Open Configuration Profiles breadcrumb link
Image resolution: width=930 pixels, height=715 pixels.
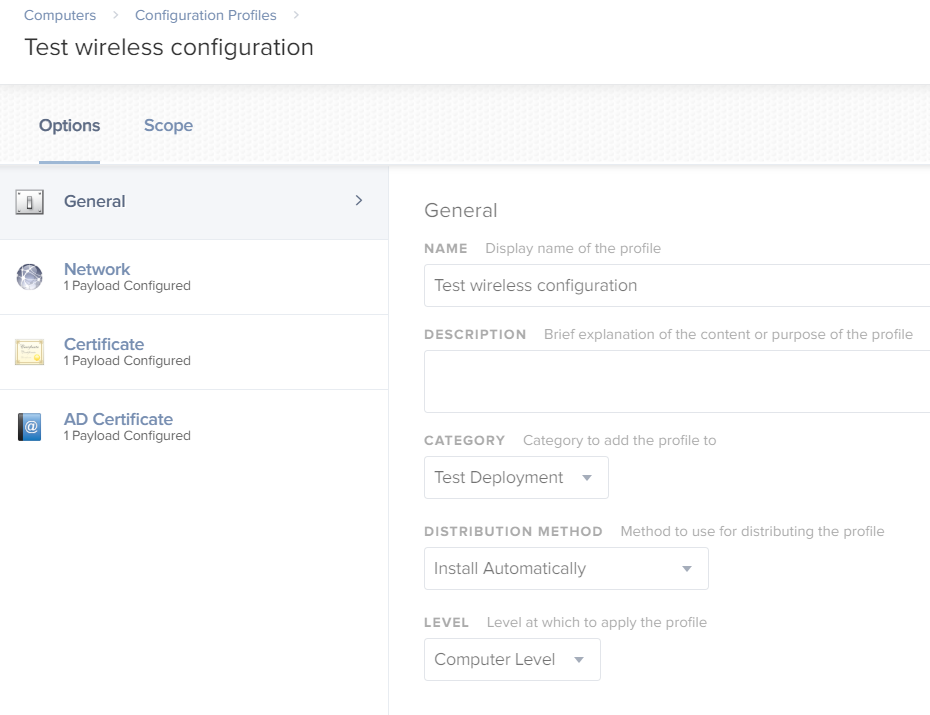pos(206,15)
